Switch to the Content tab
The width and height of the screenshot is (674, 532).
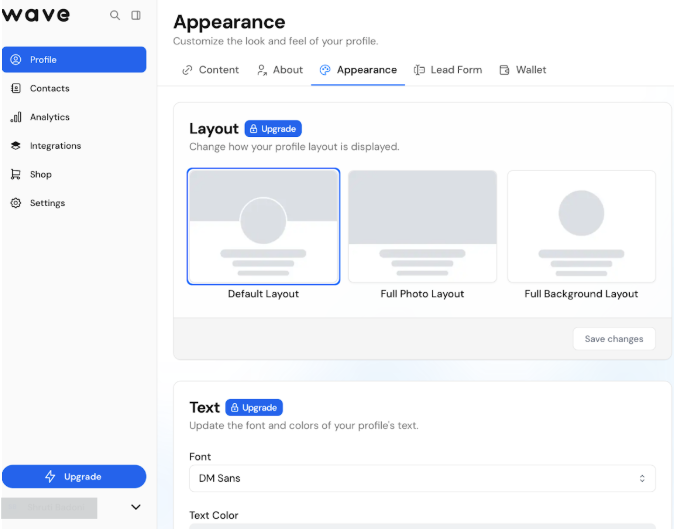[x=210, y=70]
